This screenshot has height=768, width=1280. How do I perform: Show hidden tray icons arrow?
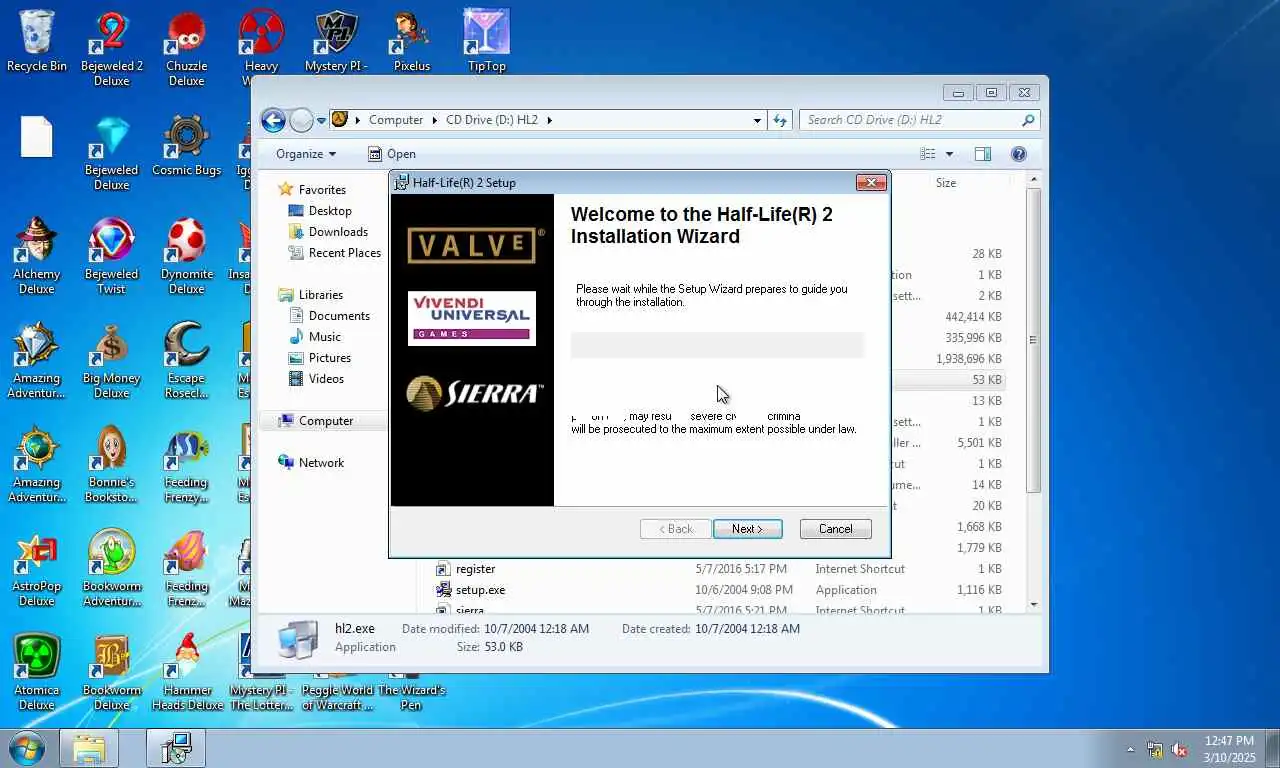click(x=1130, y=749)
